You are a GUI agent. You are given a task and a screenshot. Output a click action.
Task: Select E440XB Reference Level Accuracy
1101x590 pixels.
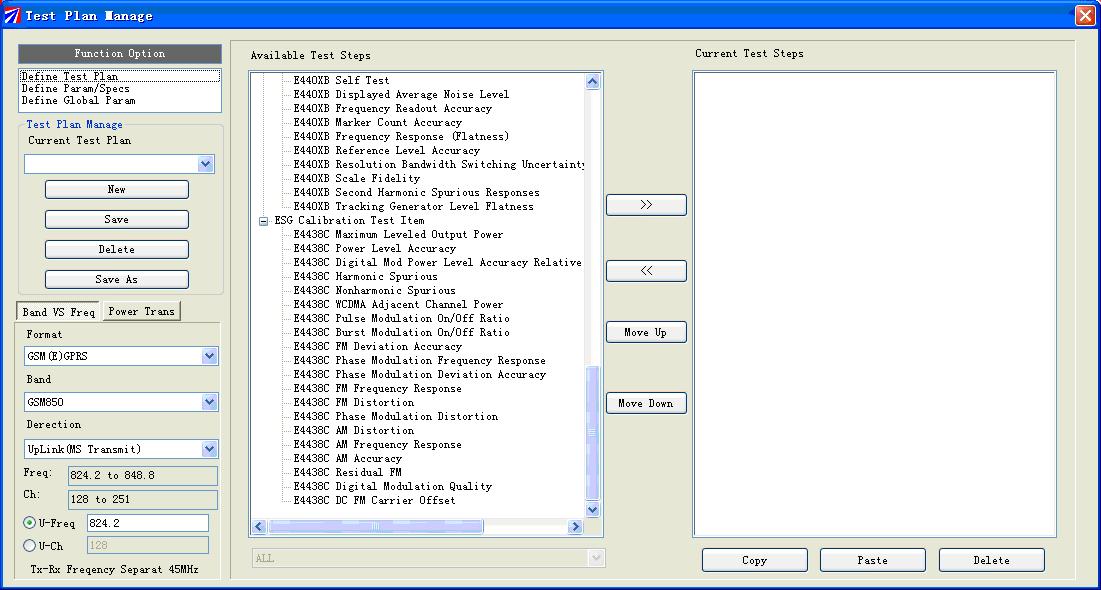386,150
